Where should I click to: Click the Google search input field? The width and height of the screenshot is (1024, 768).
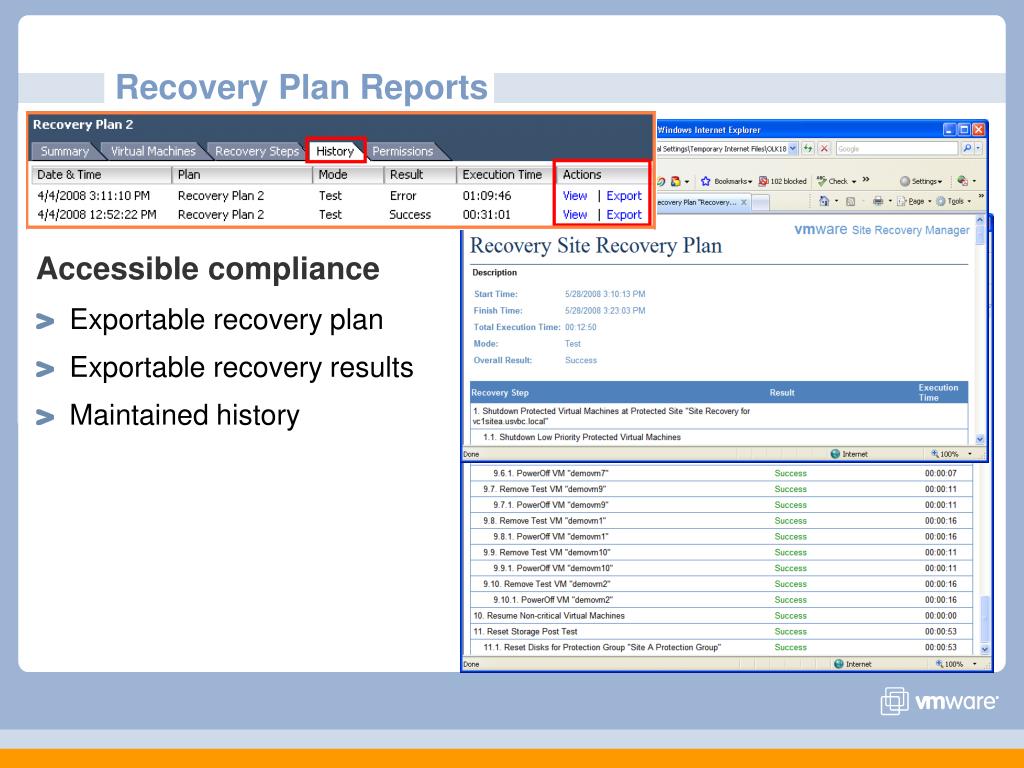896,148
